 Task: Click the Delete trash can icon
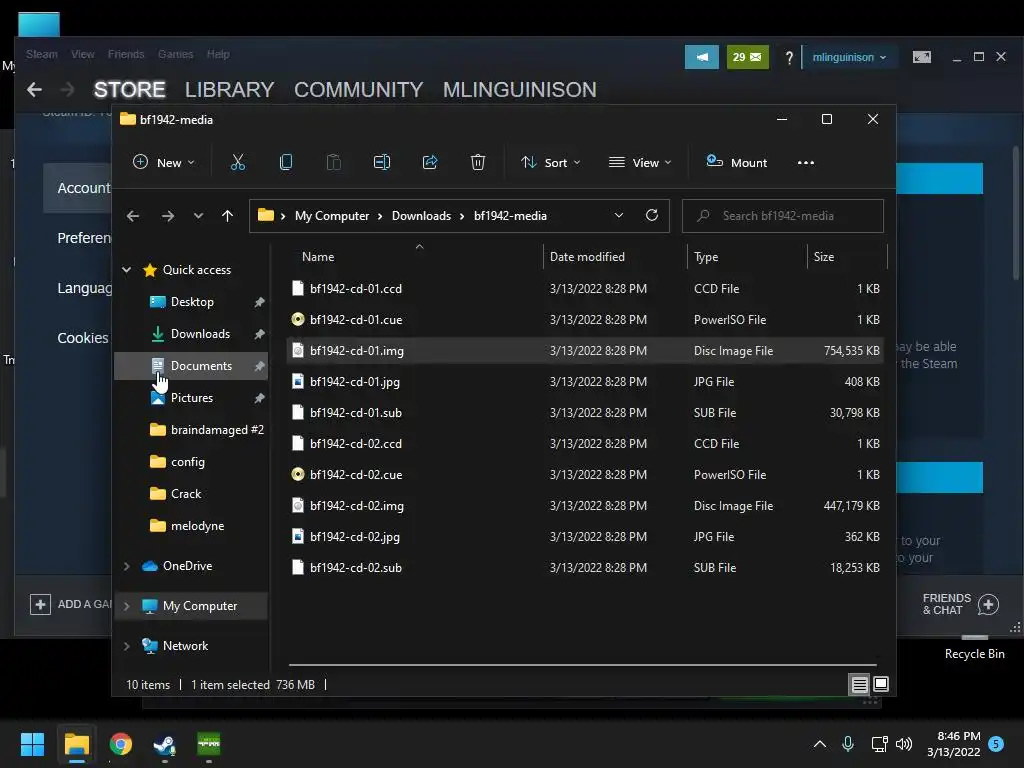click(478, 163)
